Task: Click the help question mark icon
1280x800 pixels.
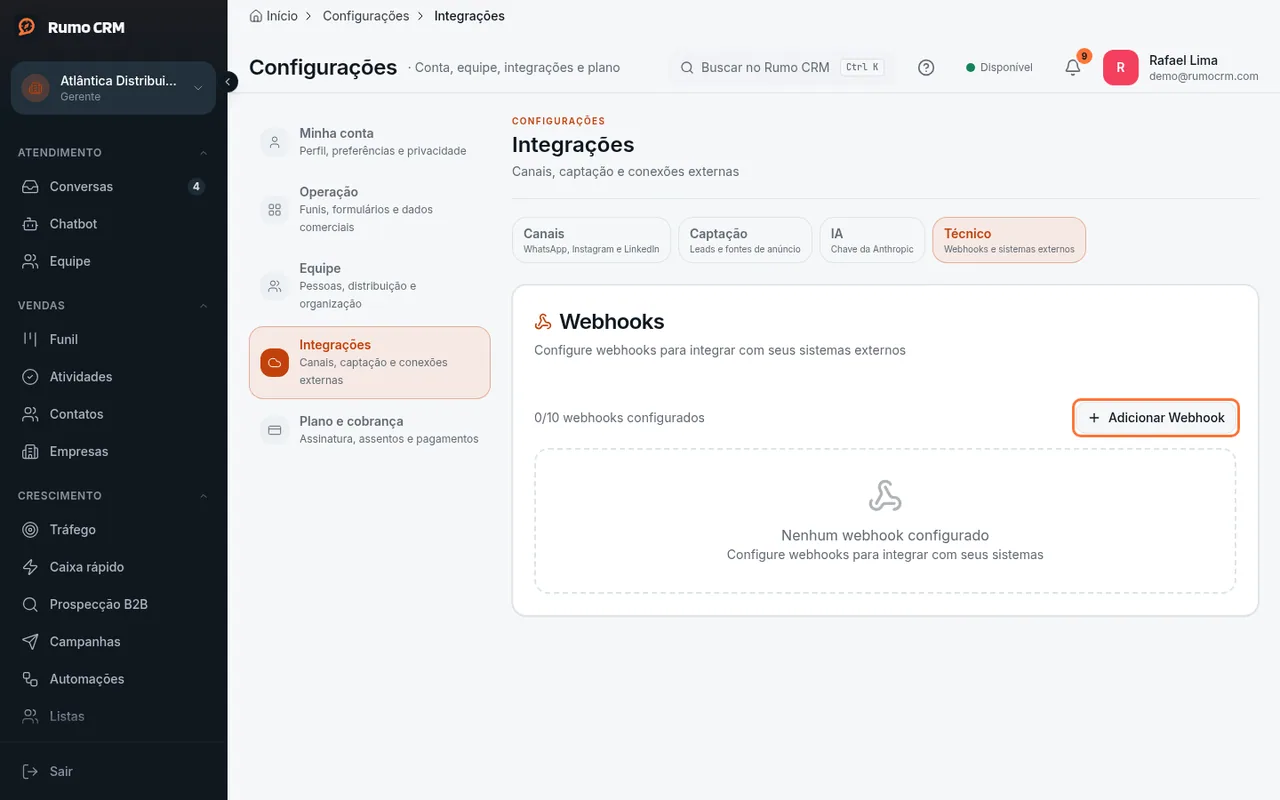Action: 926,68
